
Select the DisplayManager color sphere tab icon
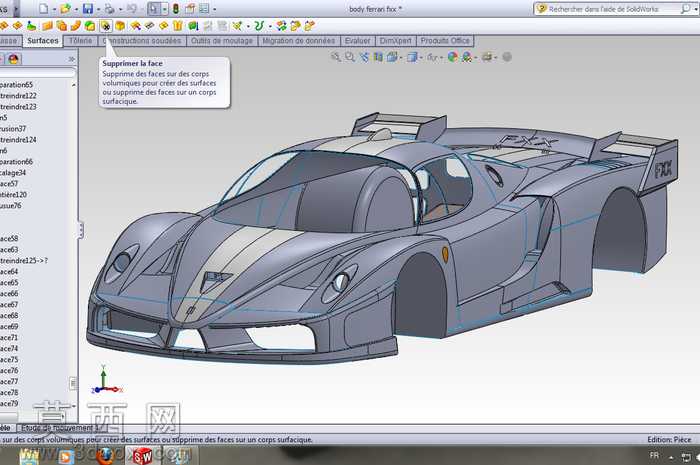click(13, 59)
